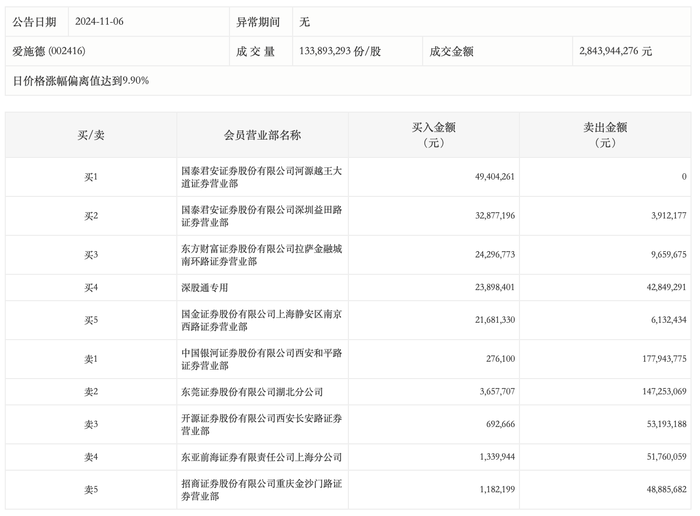Viewport: 700px width, 516px height.
Task: Click 招商证券 重庆金沙门路证券营业部 name
Action: (261, 490)
